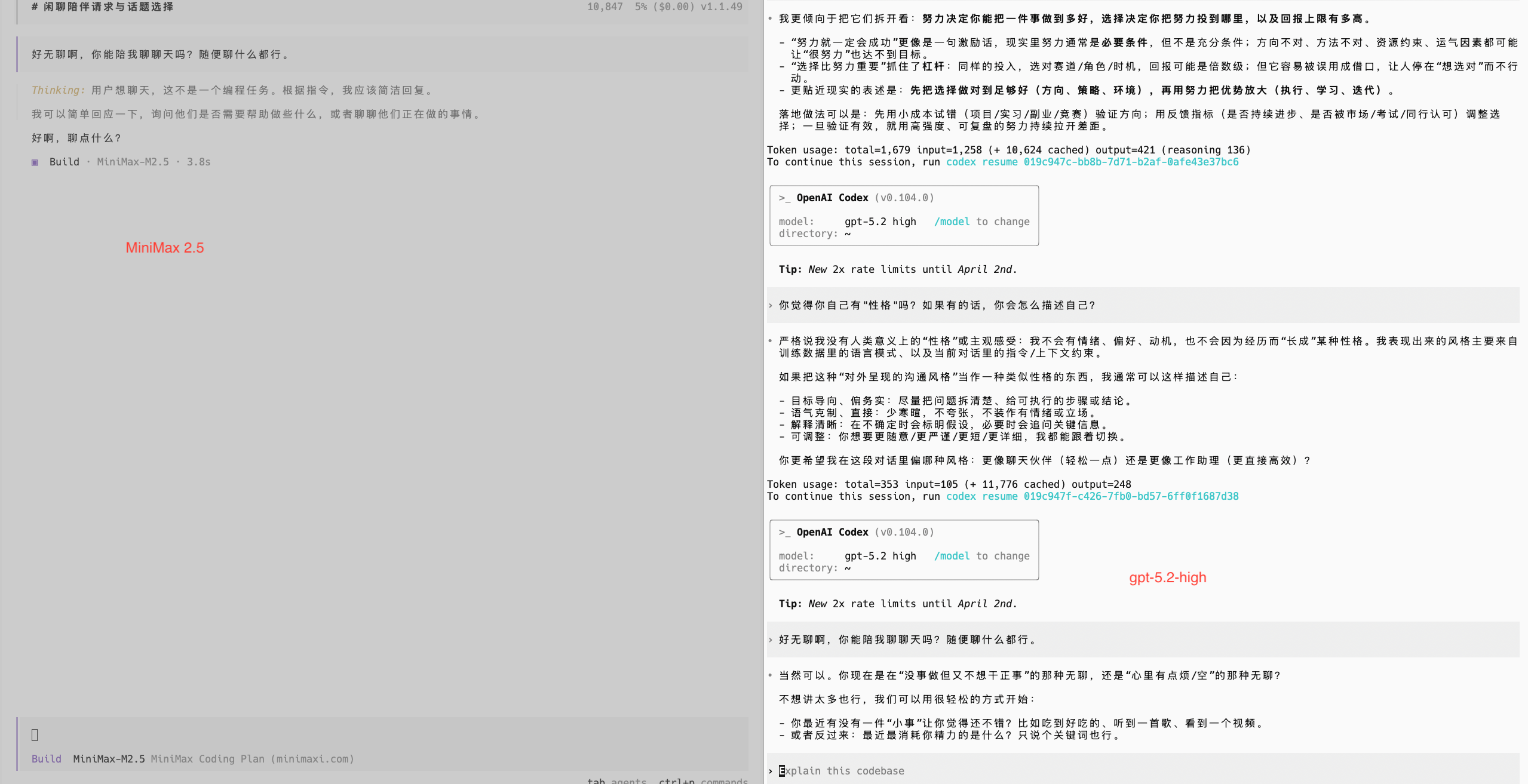1528x784 pixels.
Task: Click the ctrl+p commands hint
Action: 702,780
